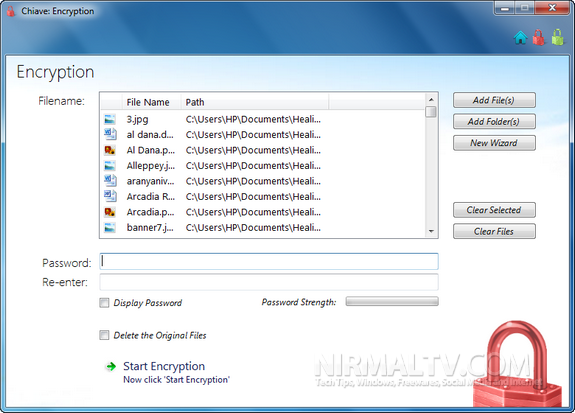
Task: Select the document icon beside aranyaniv...
Action: tap(110, 181)
